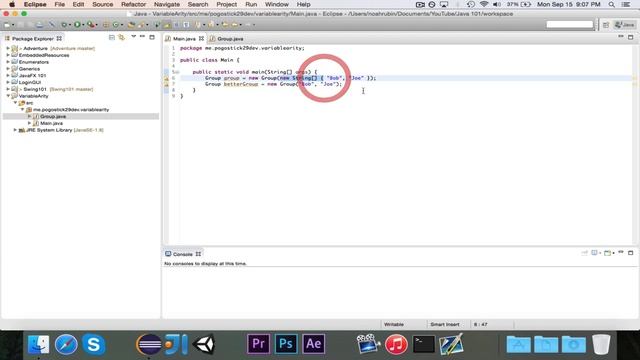
Task: Expand the JavaFX 101 project
Action: [8, 76]
